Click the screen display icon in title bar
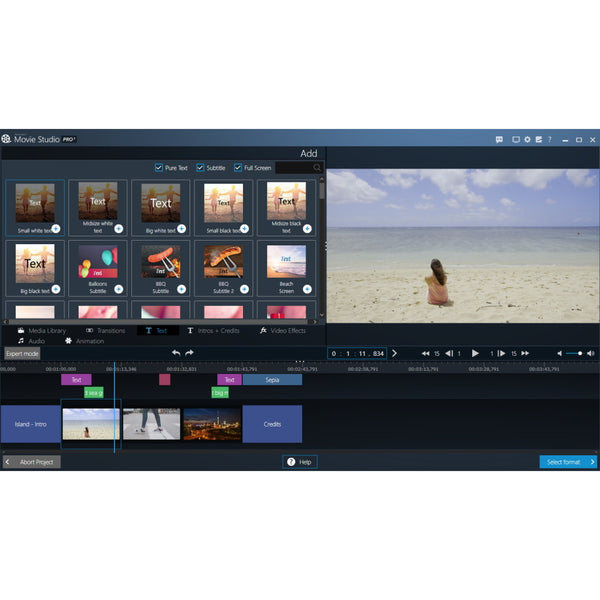 point(516,140)
